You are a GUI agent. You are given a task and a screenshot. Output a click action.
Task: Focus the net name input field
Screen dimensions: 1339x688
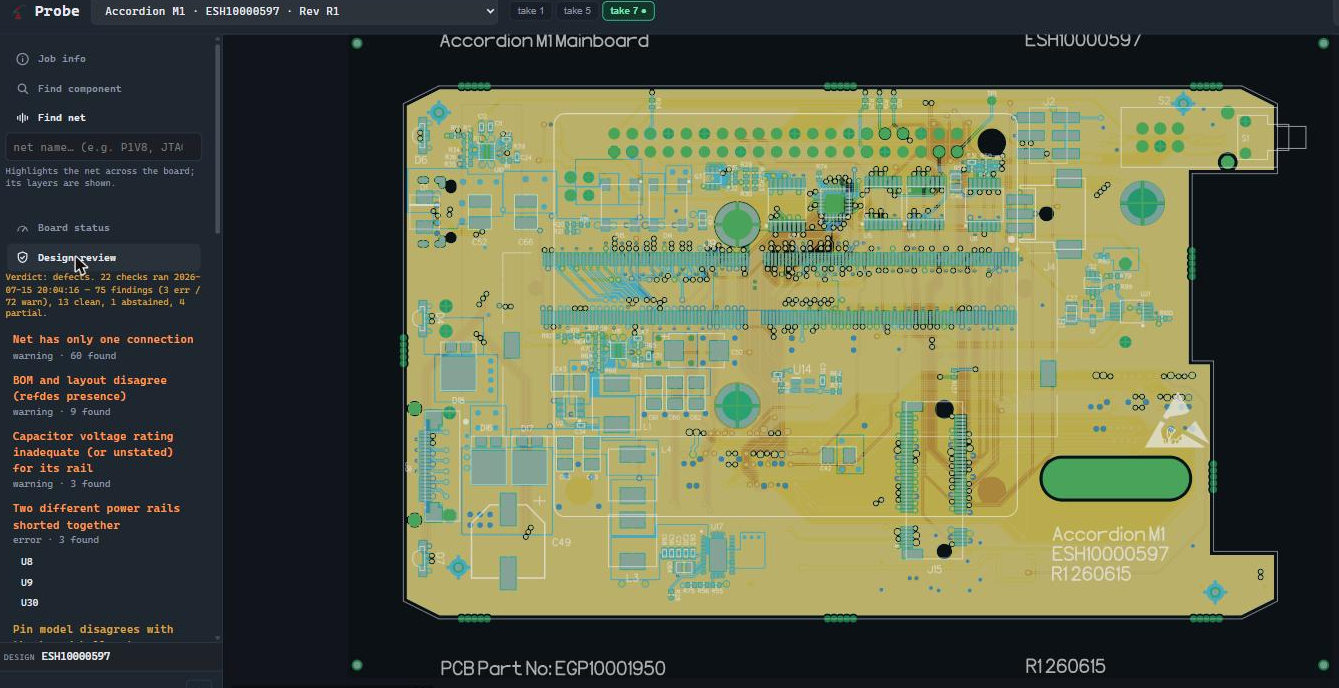[x=104, y=147]
